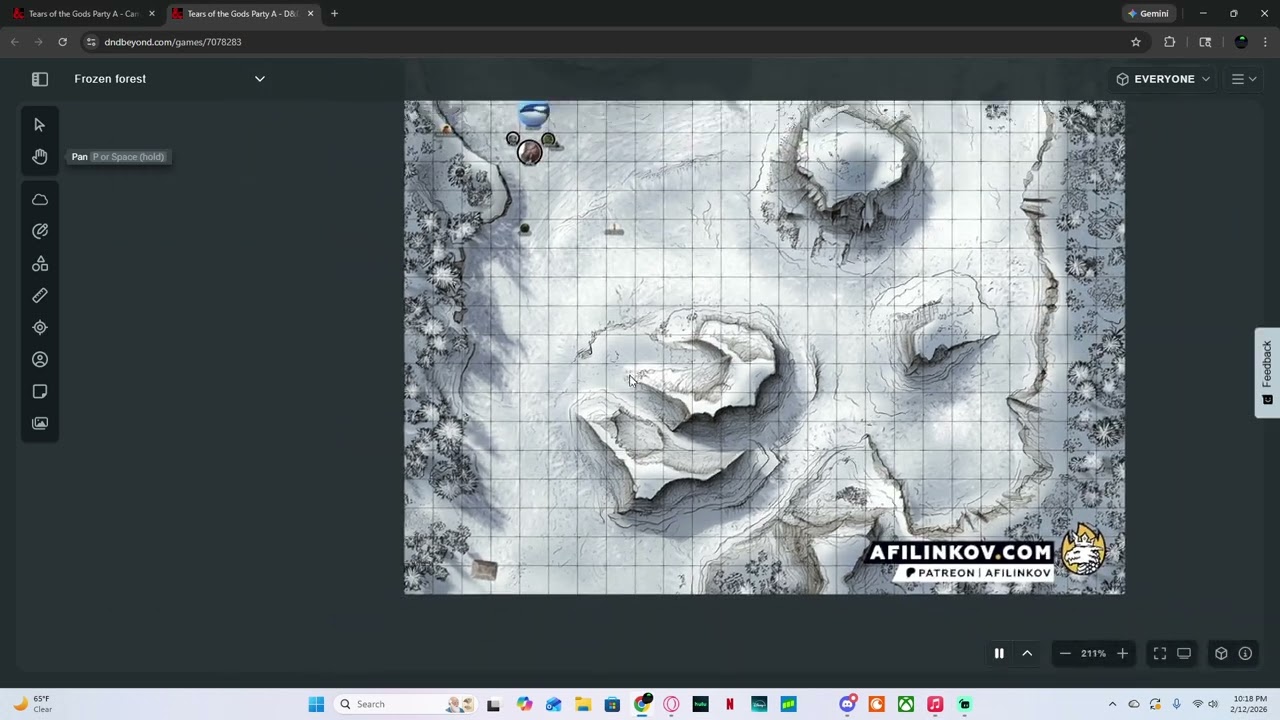Open the 3D dice cube icon

pos(1221,654)
